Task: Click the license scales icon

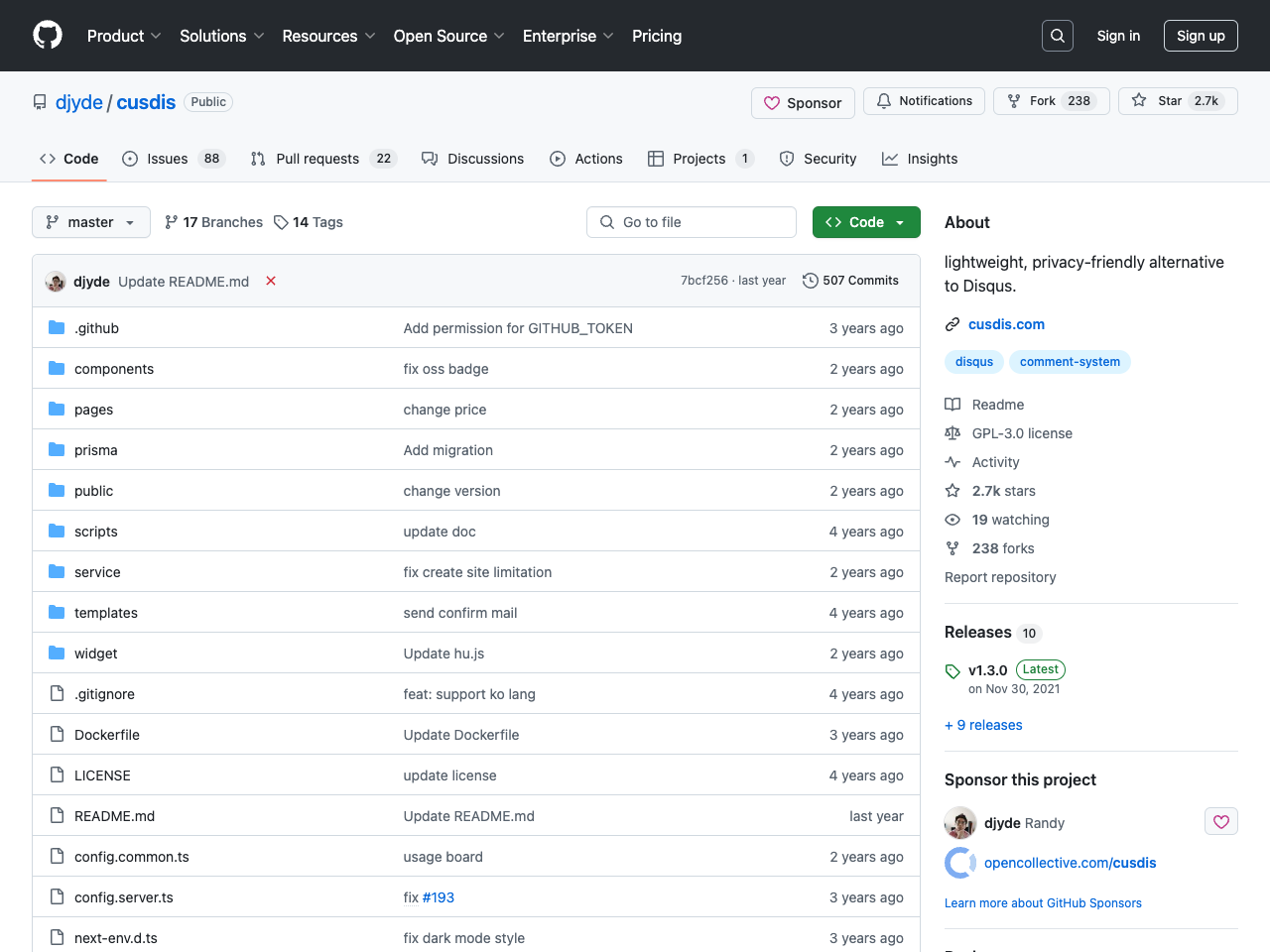Action: point(952,433)
